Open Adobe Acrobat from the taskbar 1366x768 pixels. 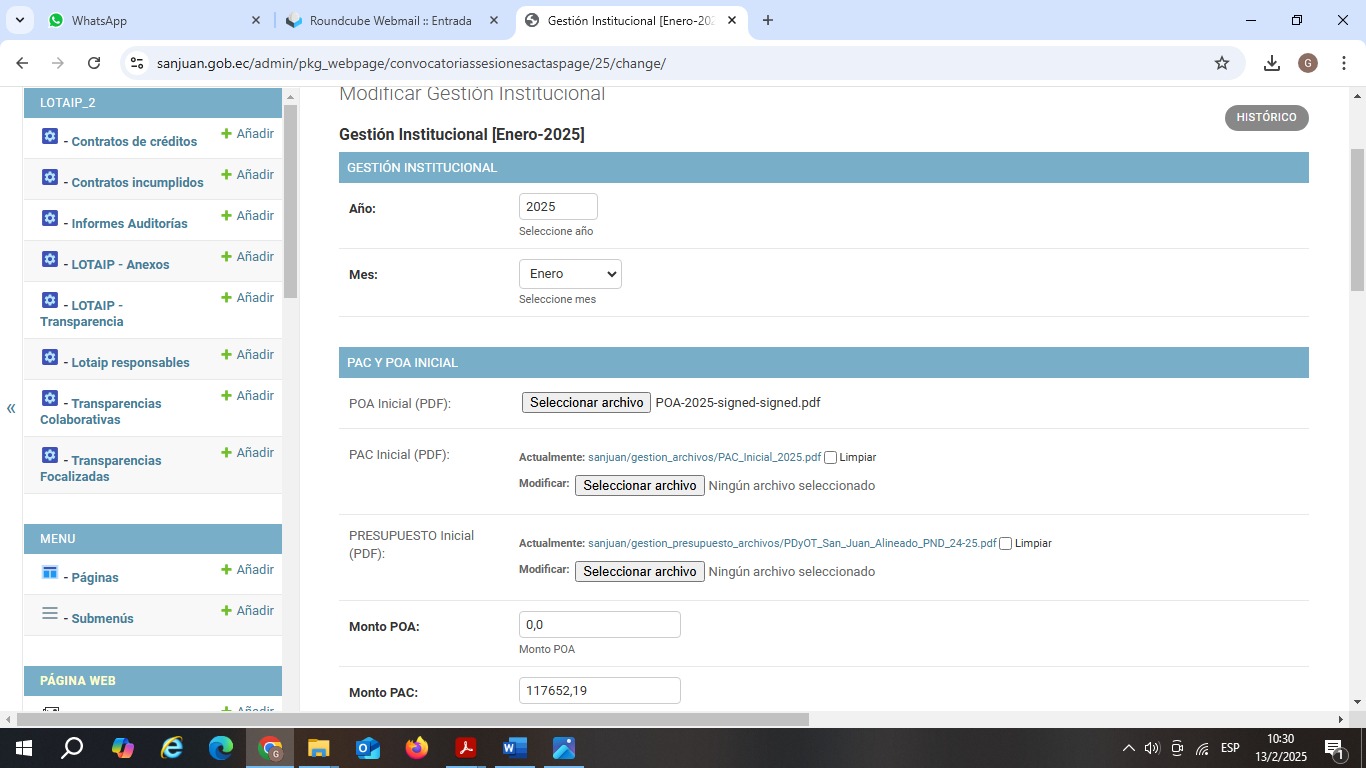click(x=466, y=748)
